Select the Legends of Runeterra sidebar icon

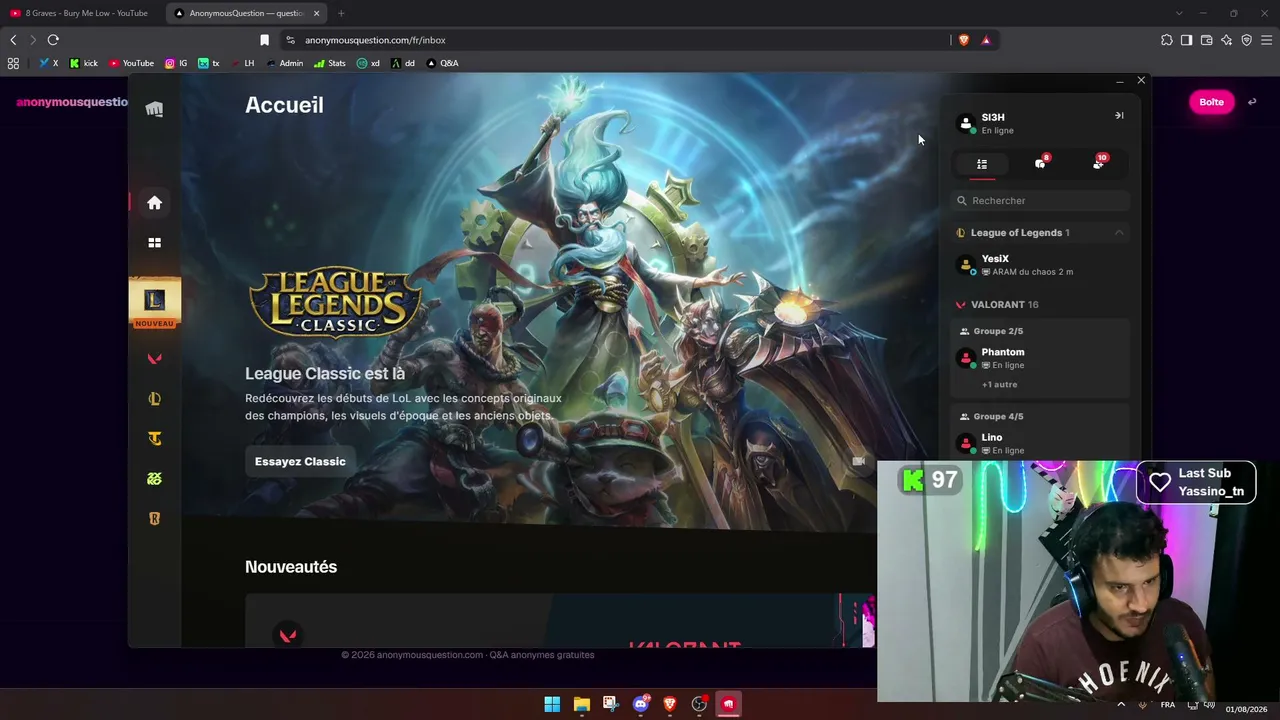pos(154,519)
